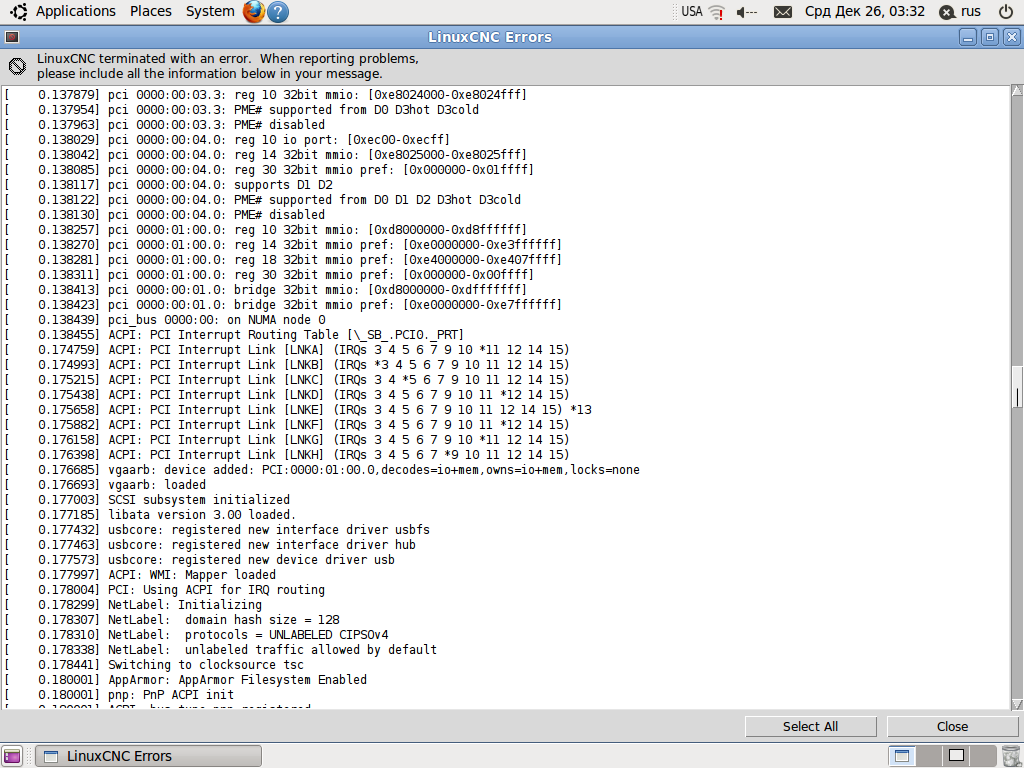This screenshot has width=1024, height=768.
Task: Click the scrollbar up arrow
Action: click(1017, 91)
